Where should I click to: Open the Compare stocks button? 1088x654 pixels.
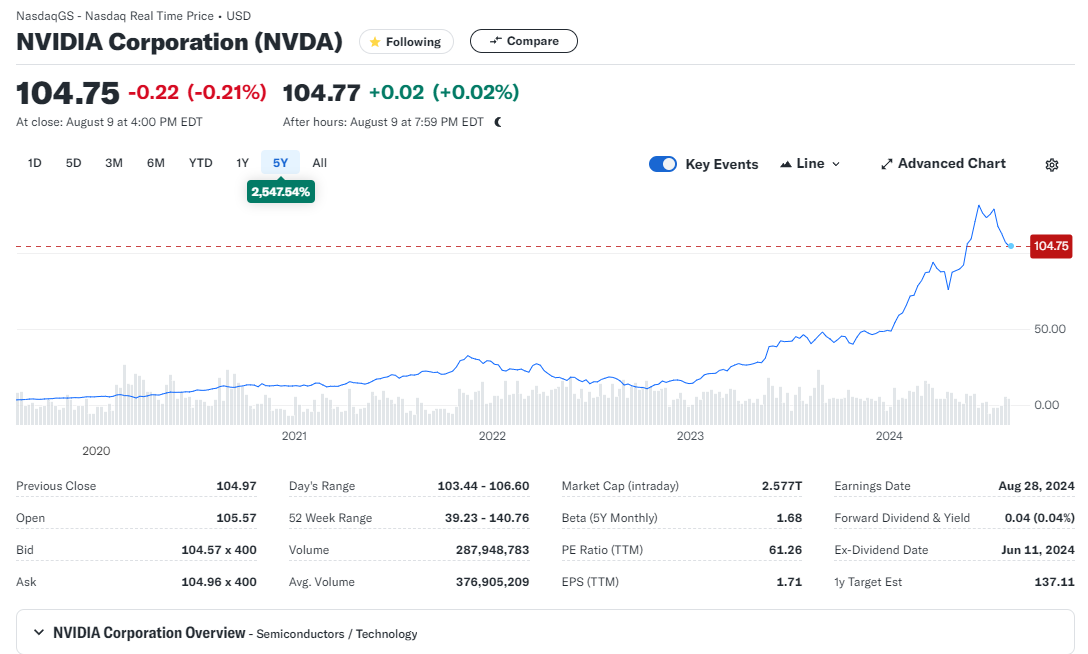[524, 41]
